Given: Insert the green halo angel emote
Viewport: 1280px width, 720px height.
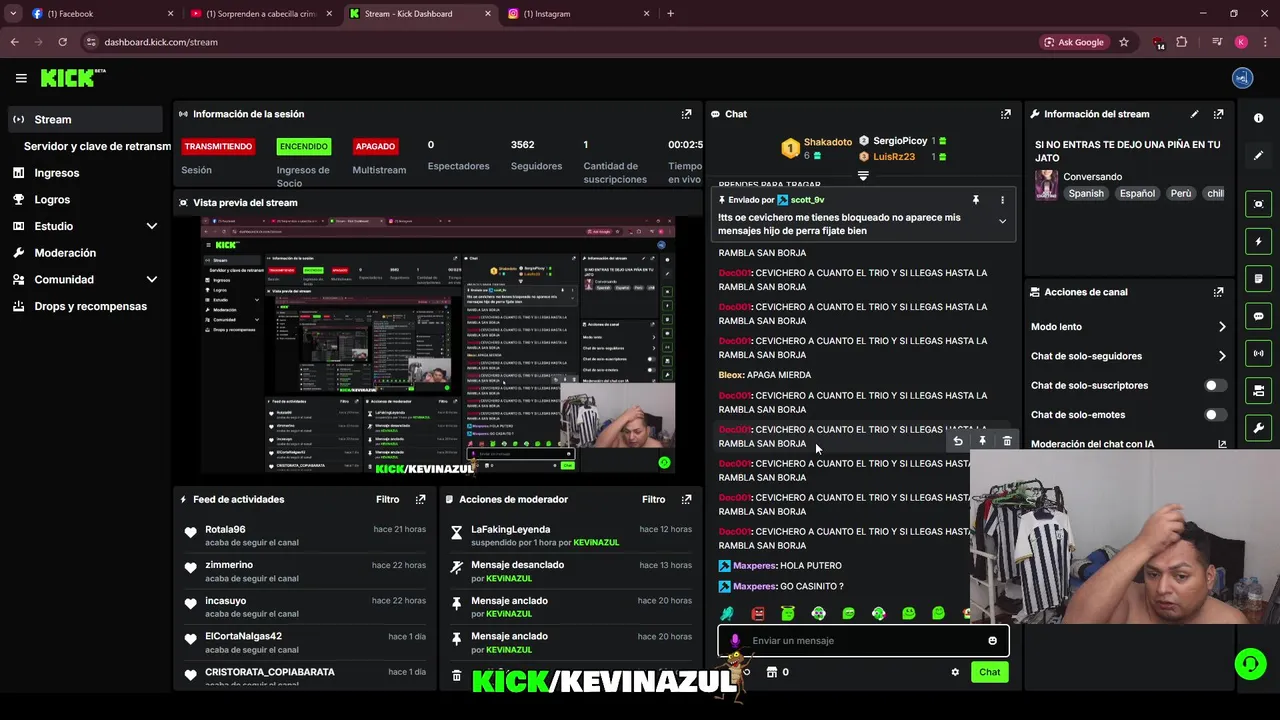Looking at the screenshot, I should (x=788, y=613).
